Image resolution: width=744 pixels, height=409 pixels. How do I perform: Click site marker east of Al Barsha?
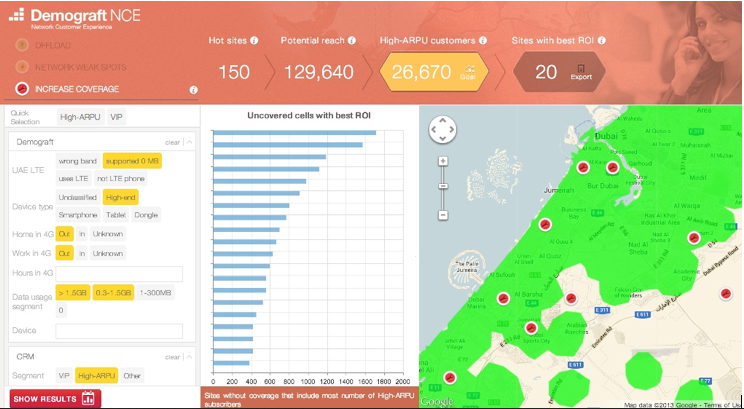(x=571, y=298)
